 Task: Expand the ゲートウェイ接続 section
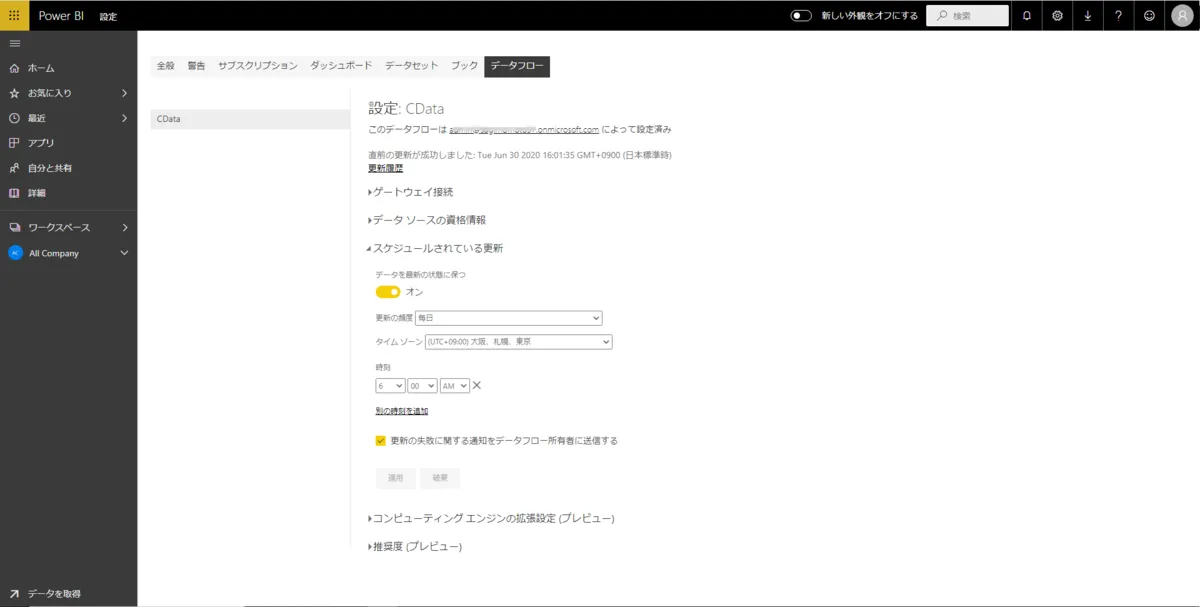[410, 191]
